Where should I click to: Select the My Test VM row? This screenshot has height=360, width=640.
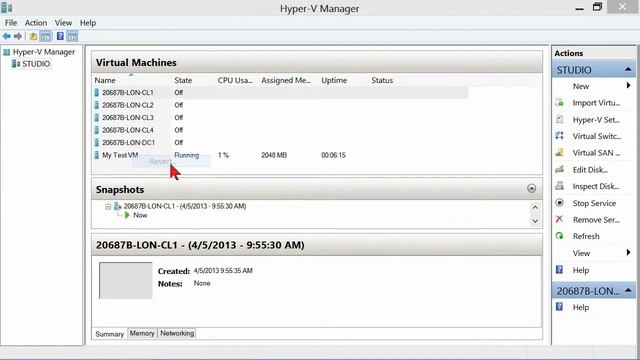pos(280,155)
